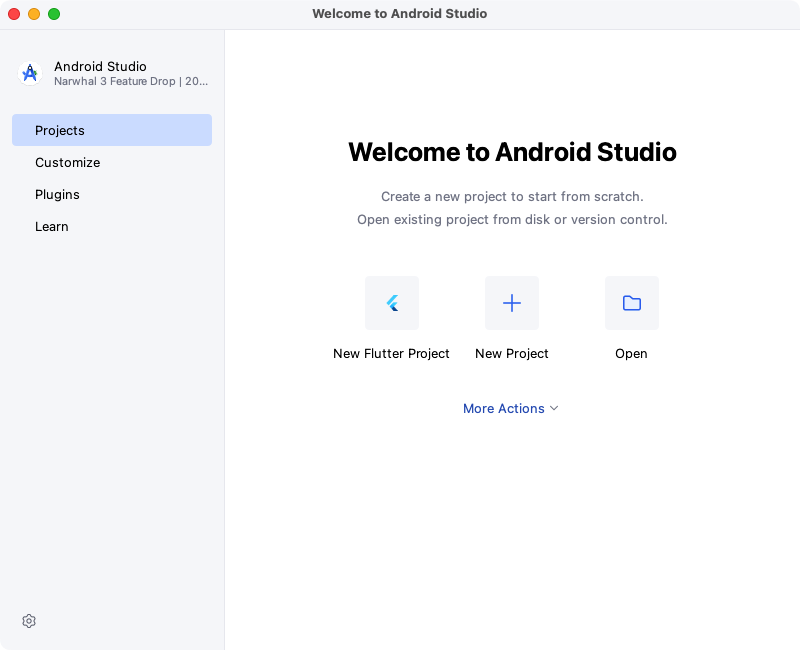Minimize the window with the yellow button
Screen dimensions: 800x650
tap(34, 14)
